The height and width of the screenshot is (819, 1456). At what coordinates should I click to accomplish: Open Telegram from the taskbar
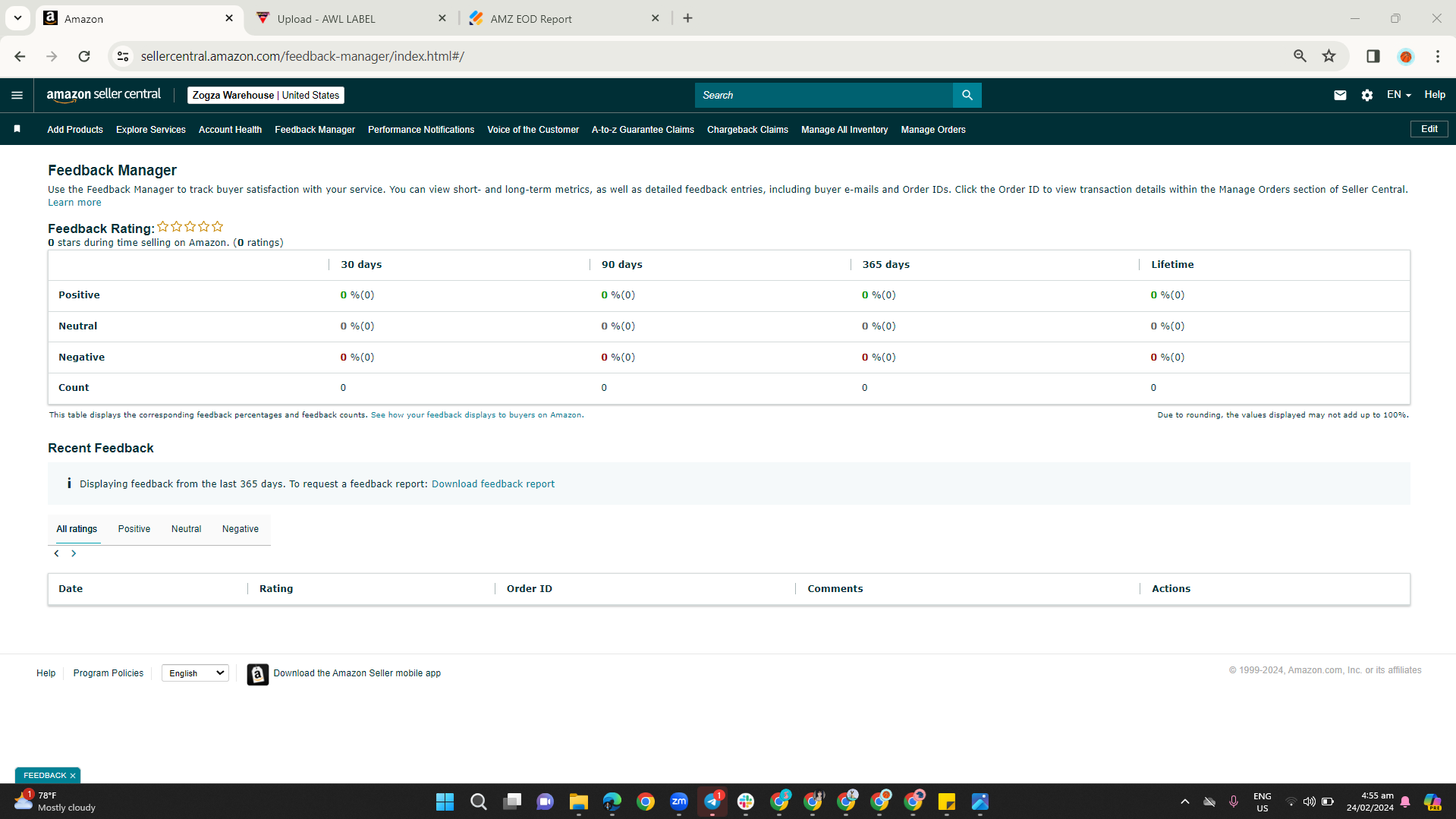[x=712, y=802]
